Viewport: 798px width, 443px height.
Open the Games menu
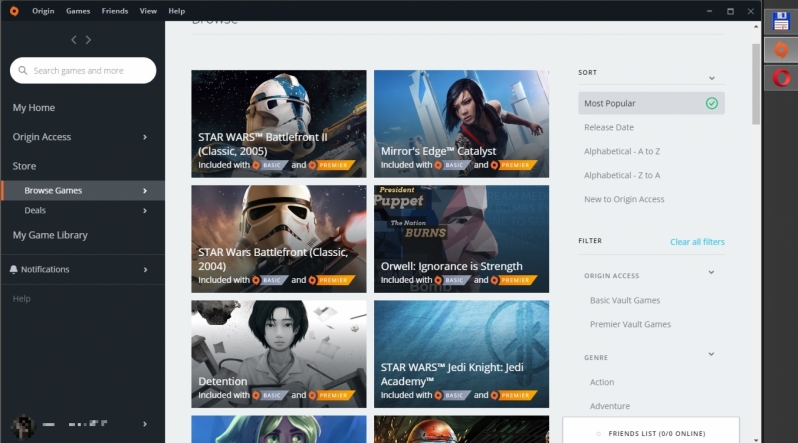(78, 11)
